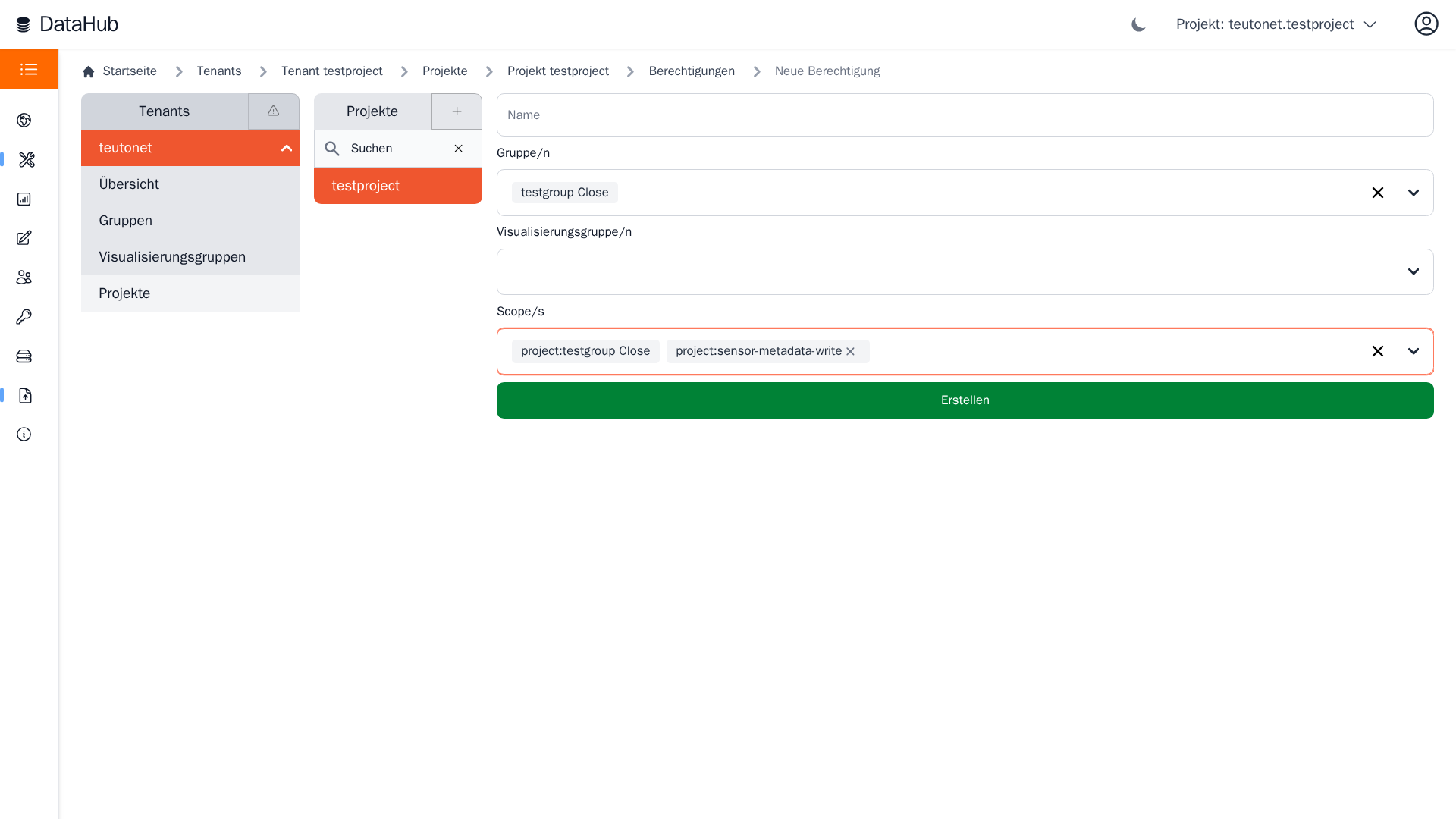Open the storage drive sidebar icon

coord(24,356)
